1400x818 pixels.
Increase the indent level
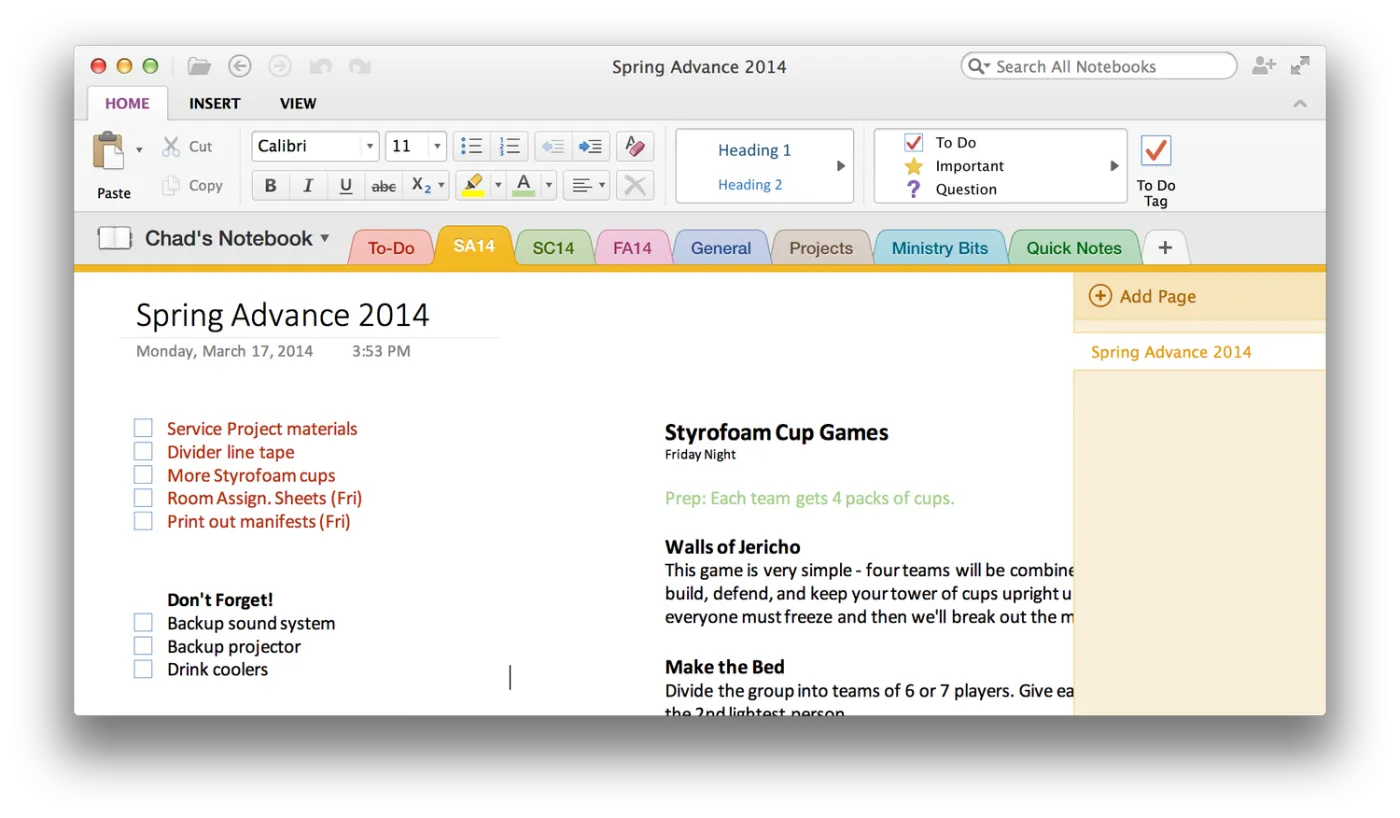[590, 146]
